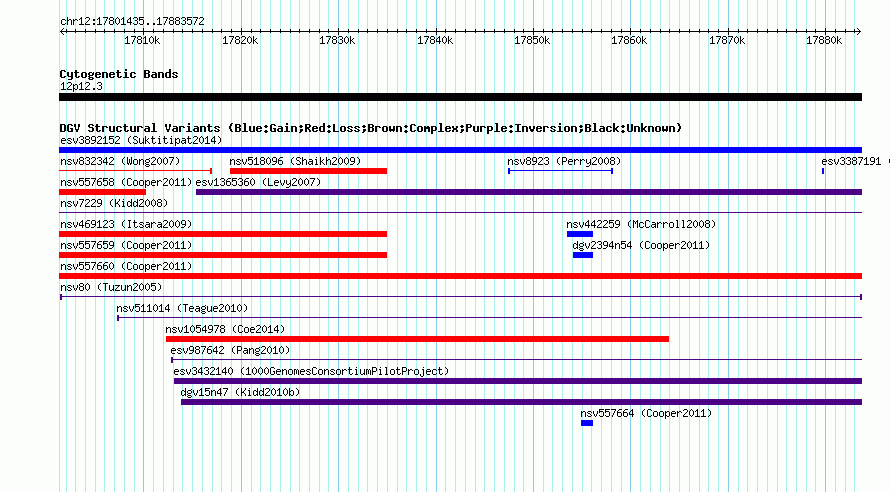Open nsv557658 (Cooper2011) label

click(126, 182)
